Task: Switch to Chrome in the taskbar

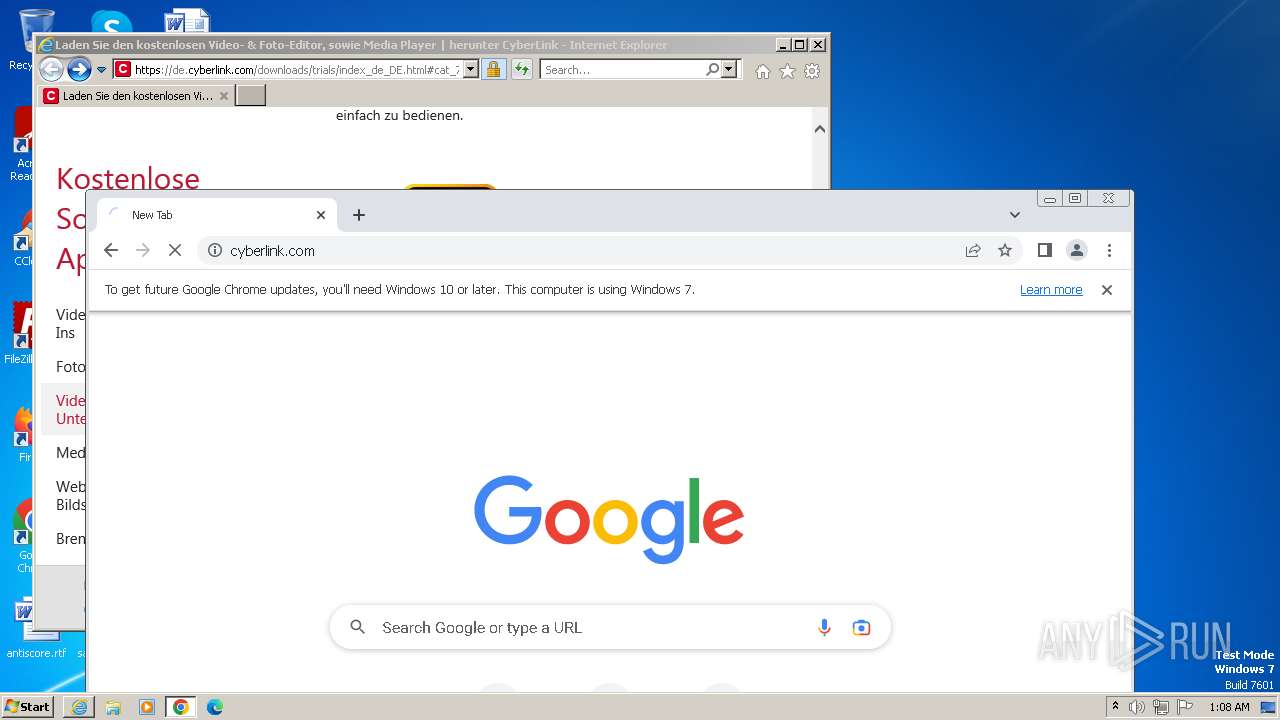Action: tap(181, 707)
